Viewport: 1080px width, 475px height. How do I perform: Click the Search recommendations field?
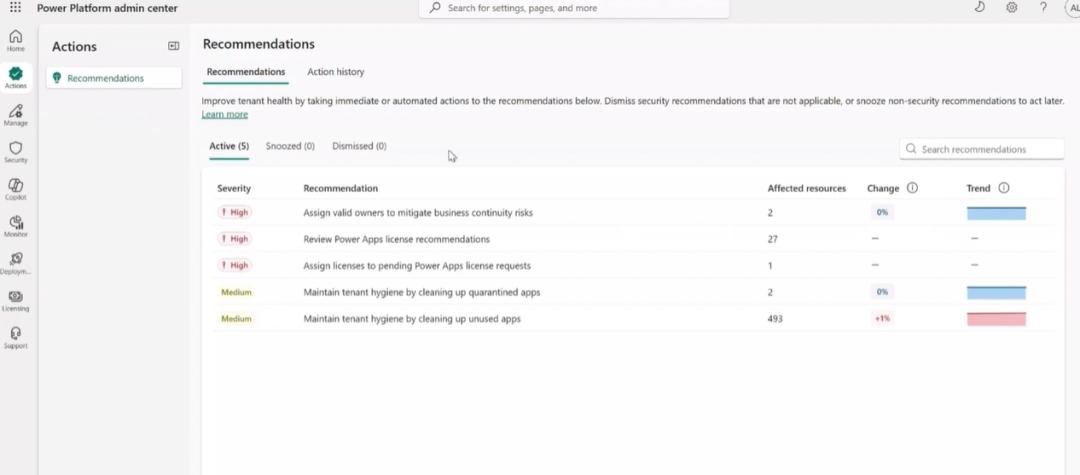982,149
